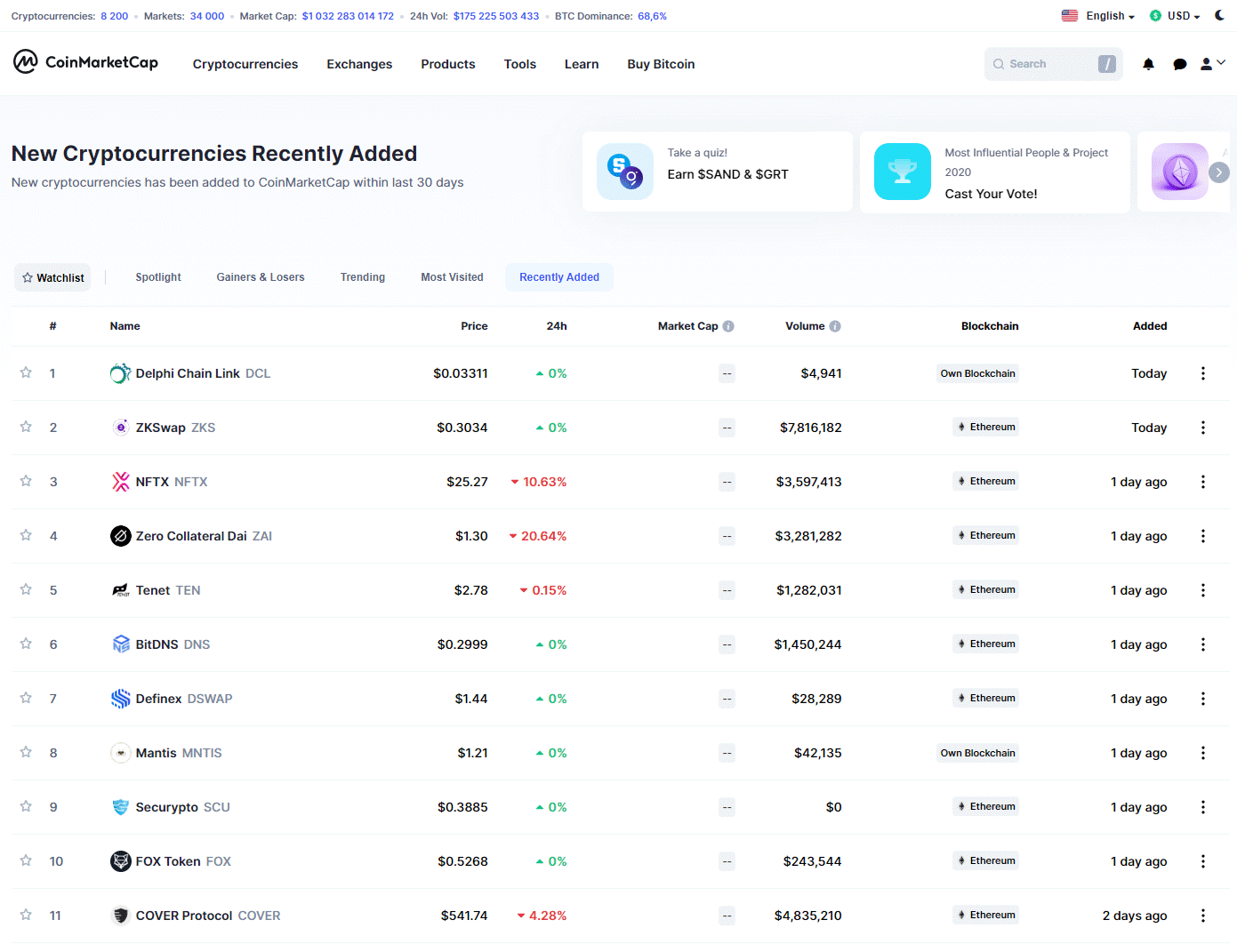The height and width of the screenshot is (952, 1237).
Task: Click the CoinMarketCap logo
Action: 85,61
